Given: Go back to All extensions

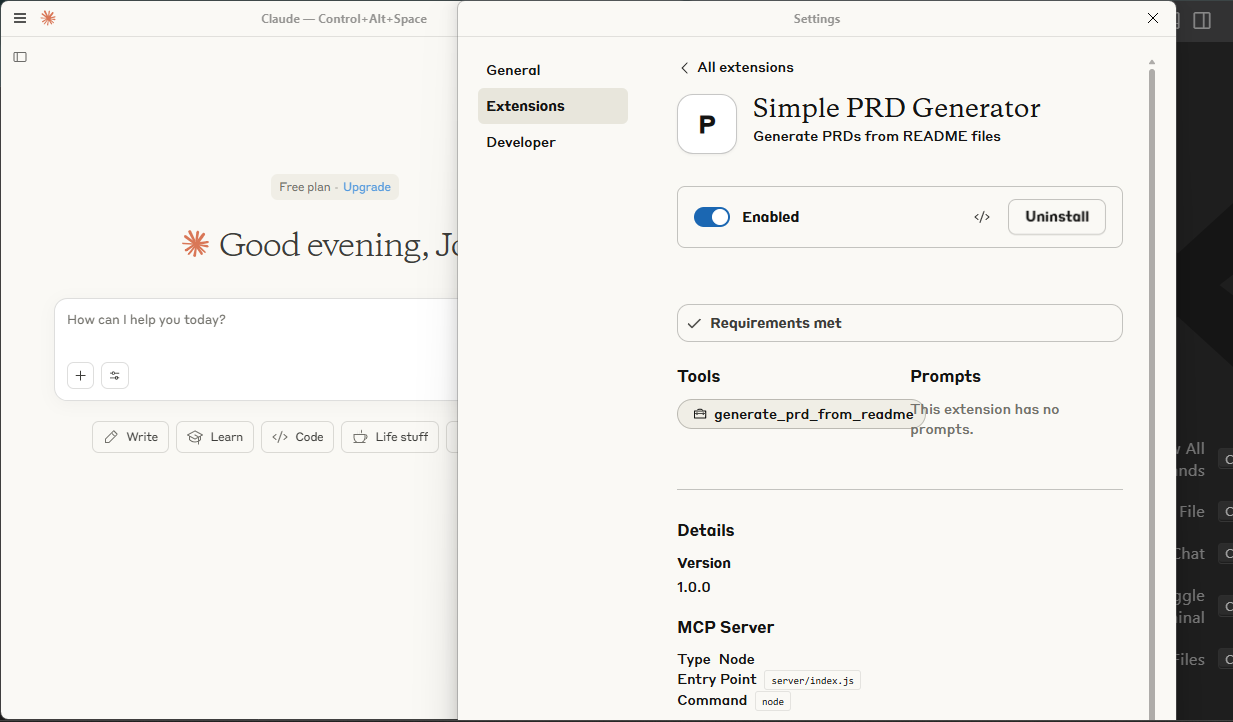Looking at the screenshot, I should (736, 67).
